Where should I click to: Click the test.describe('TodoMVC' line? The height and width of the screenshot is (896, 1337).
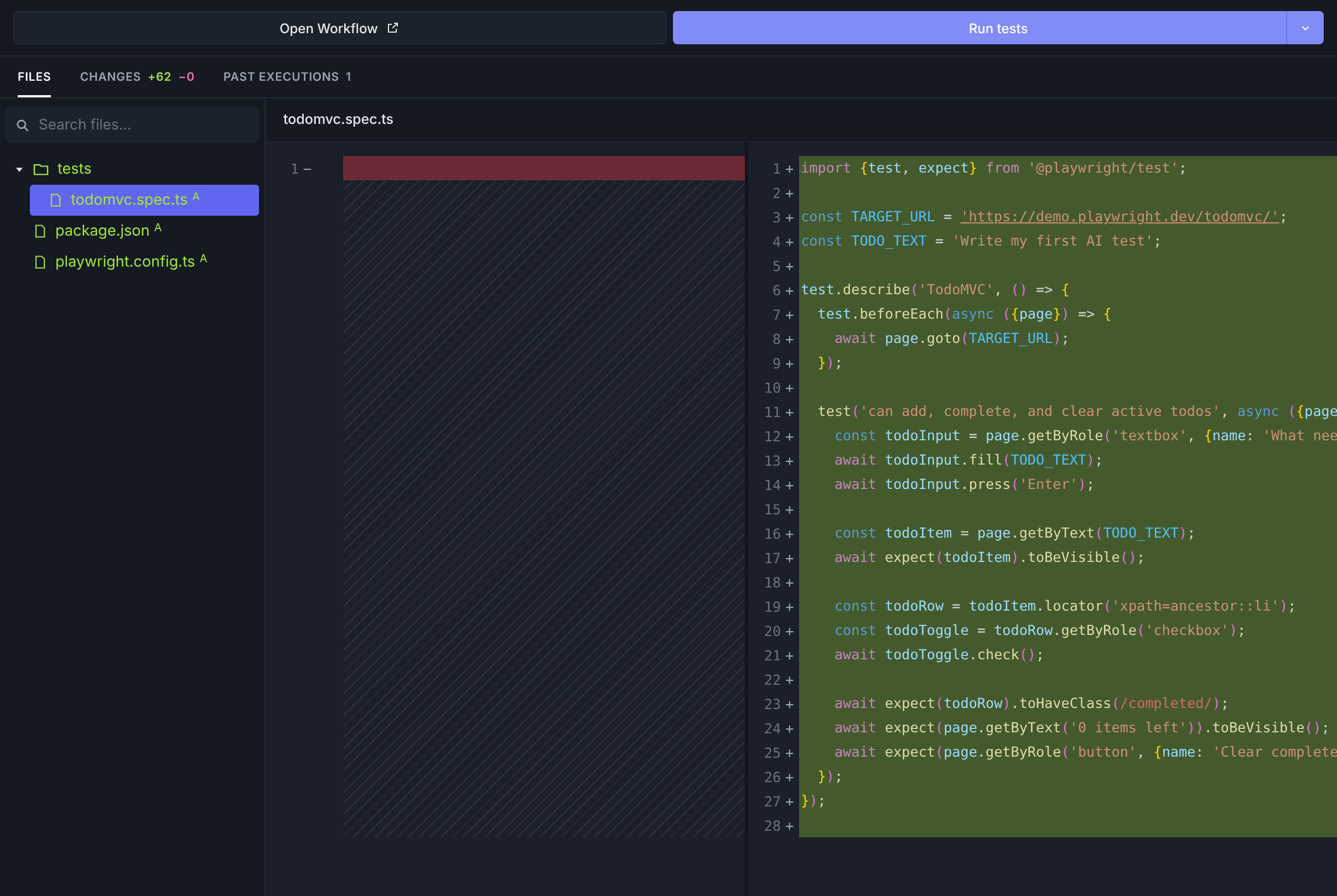point(935,290)
